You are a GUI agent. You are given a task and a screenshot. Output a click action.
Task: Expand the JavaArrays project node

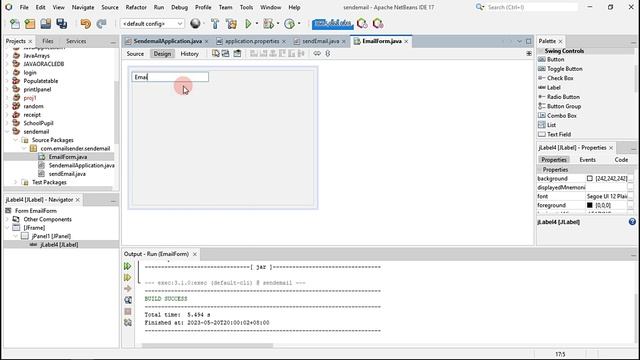(7, 56)
